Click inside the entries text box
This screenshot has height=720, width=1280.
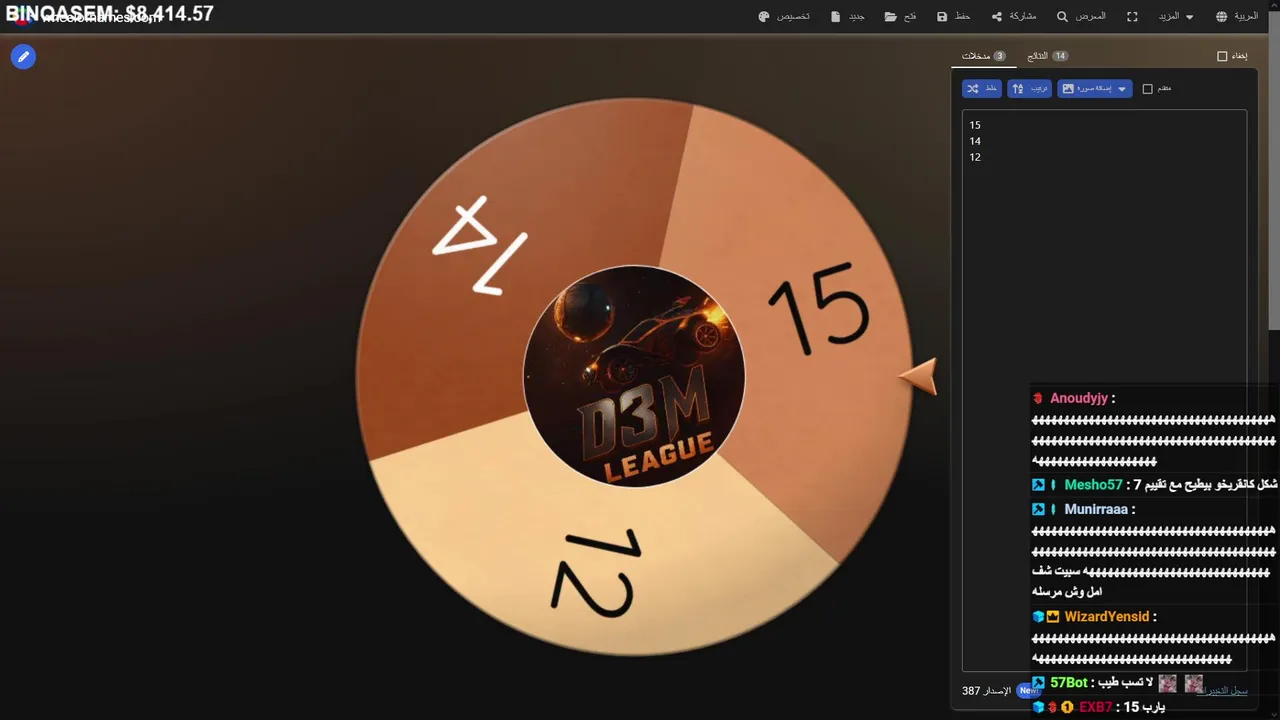pos(1104,390)
